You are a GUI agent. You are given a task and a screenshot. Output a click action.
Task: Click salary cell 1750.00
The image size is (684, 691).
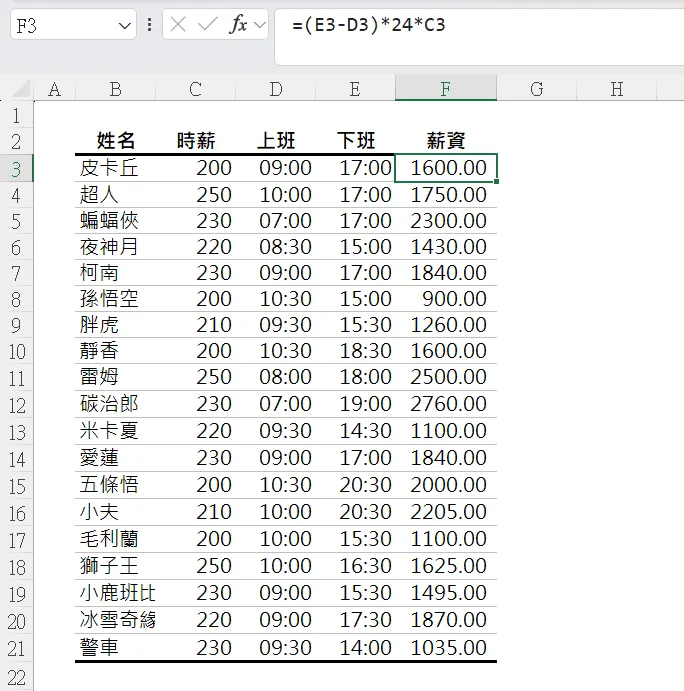[446, 195]
